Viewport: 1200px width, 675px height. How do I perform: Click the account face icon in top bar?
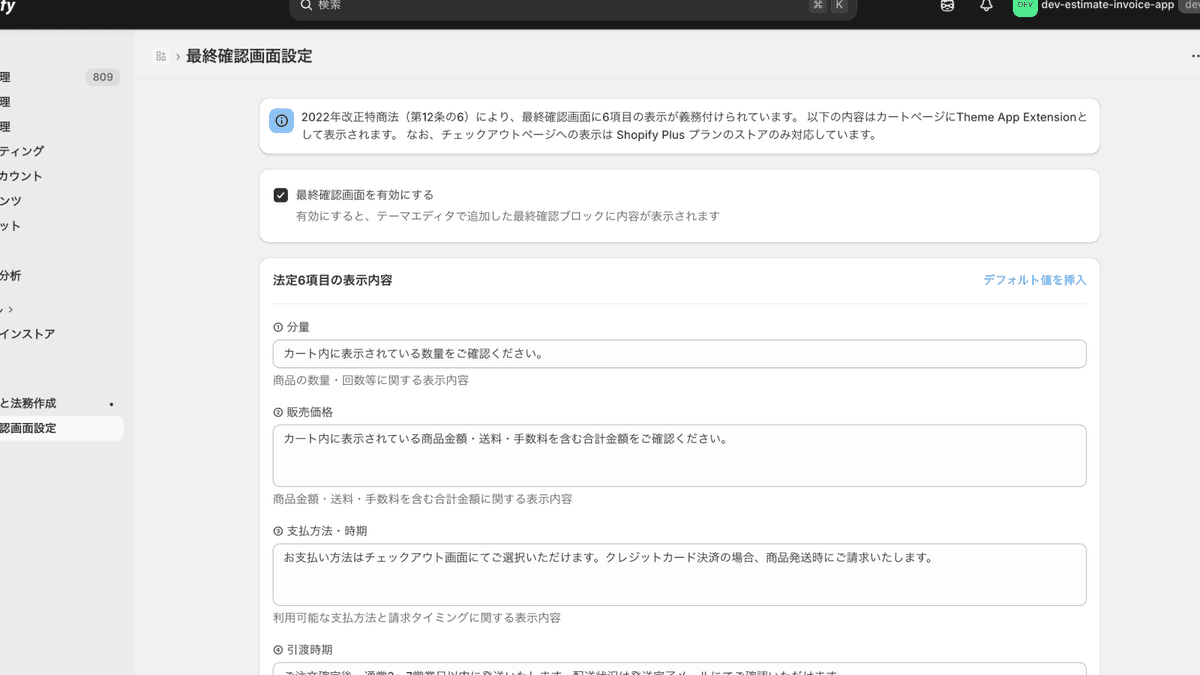[947, 7]
